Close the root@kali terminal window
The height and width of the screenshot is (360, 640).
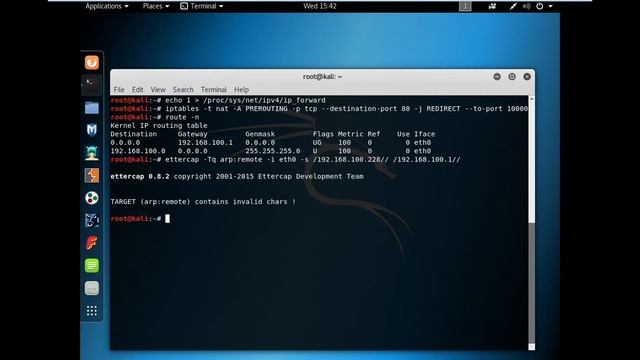[527, 76]
